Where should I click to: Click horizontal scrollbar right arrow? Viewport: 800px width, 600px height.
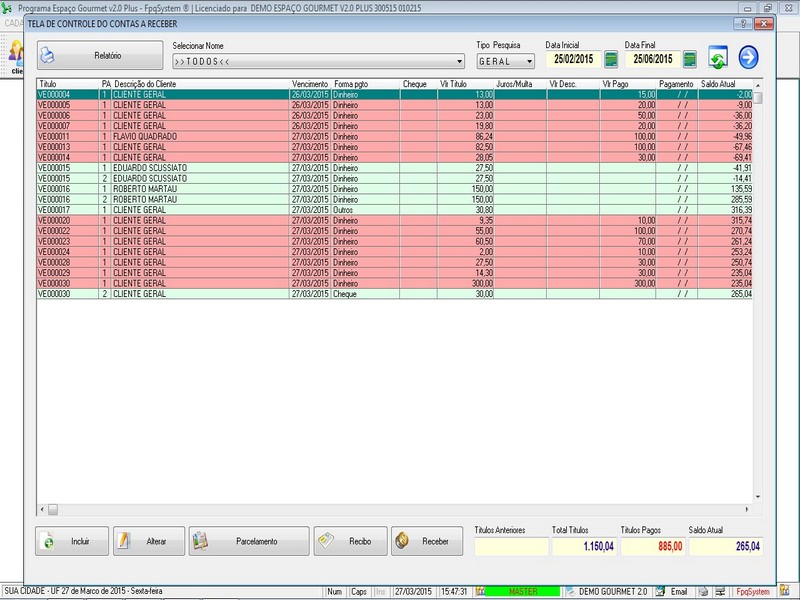click(747, 509)
